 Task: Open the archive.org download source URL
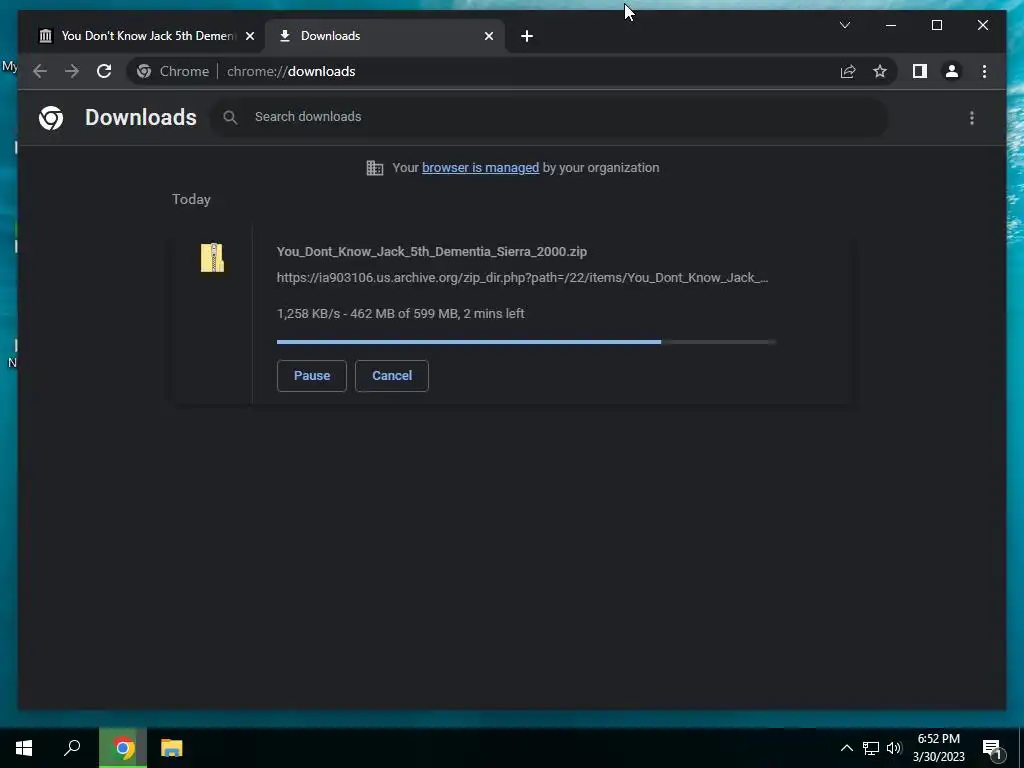tap(522, 278)
